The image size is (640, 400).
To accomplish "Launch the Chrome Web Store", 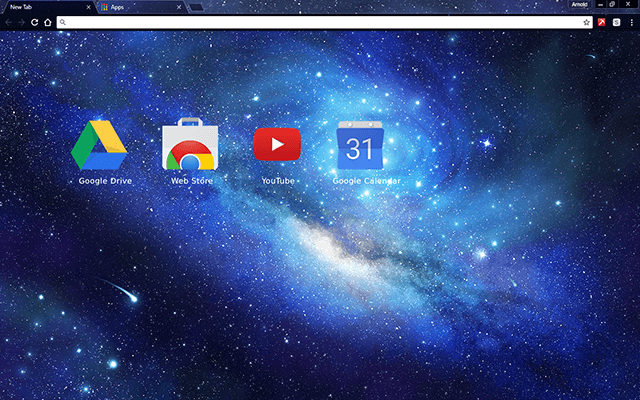I will tap(191, 146).
